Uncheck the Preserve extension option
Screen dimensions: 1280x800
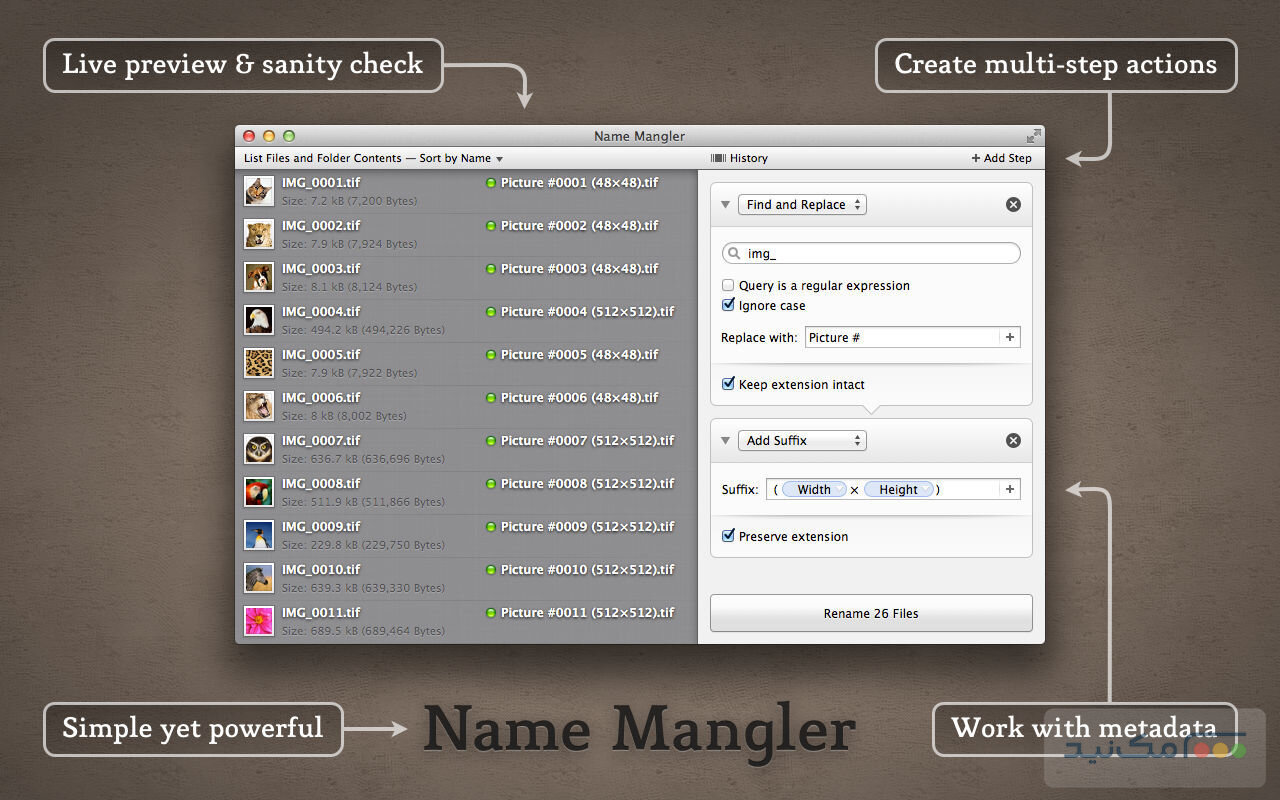click(x=728, y=536)
